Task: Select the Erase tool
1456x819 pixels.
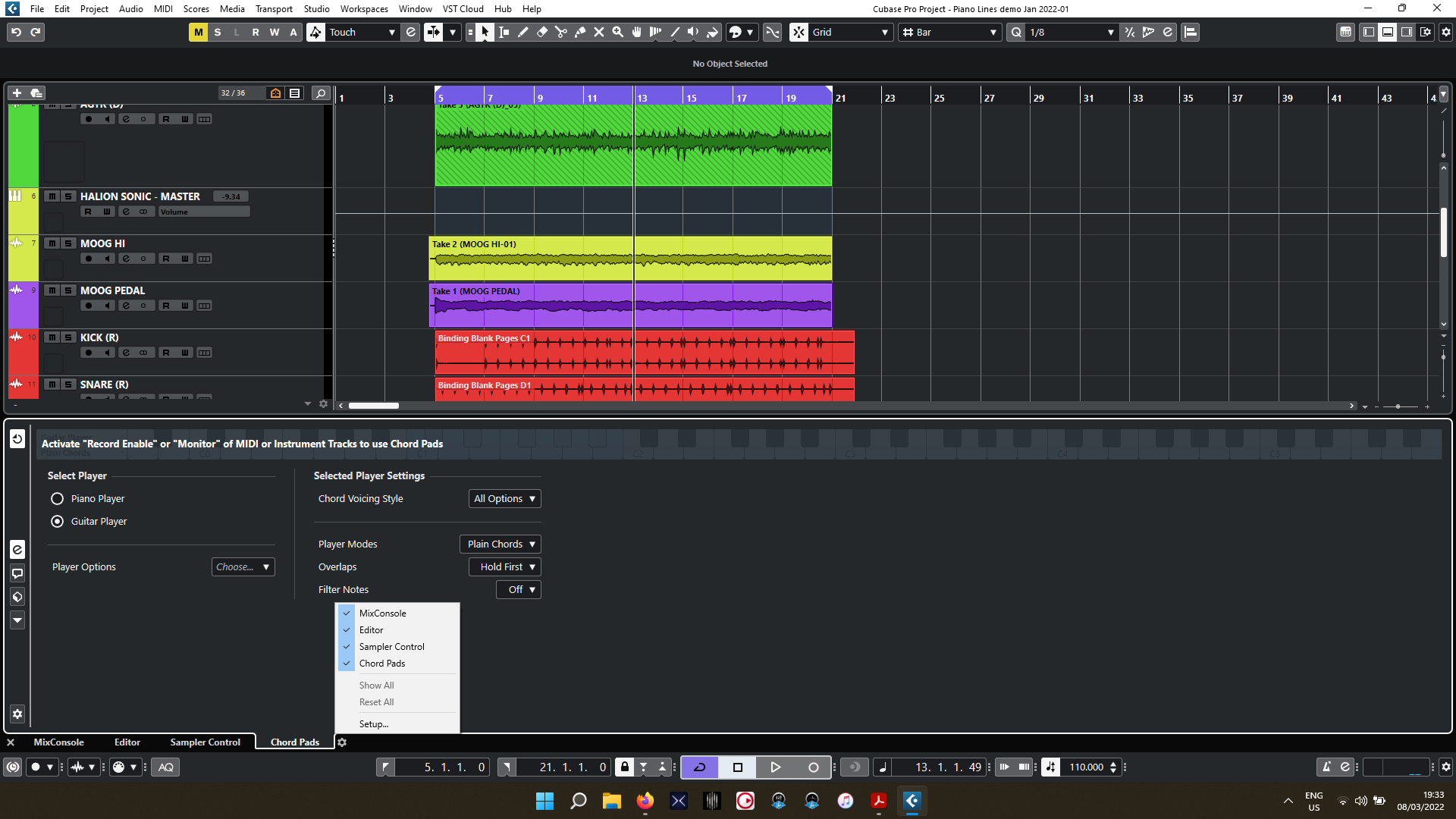Action: 541,32
